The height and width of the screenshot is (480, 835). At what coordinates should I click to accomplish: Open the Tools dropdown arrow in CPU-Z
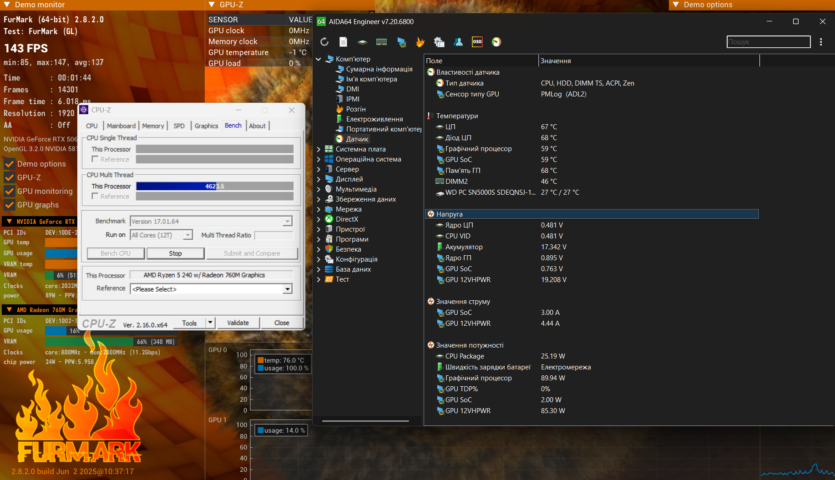coord(210,323)
